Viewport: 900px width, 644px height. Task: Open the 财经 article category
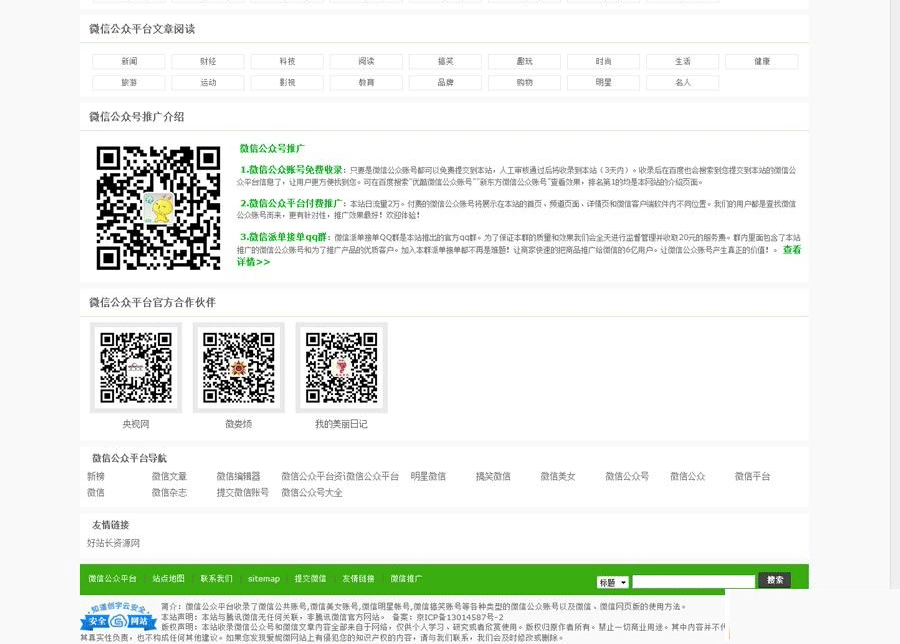[x=208, y=61]
